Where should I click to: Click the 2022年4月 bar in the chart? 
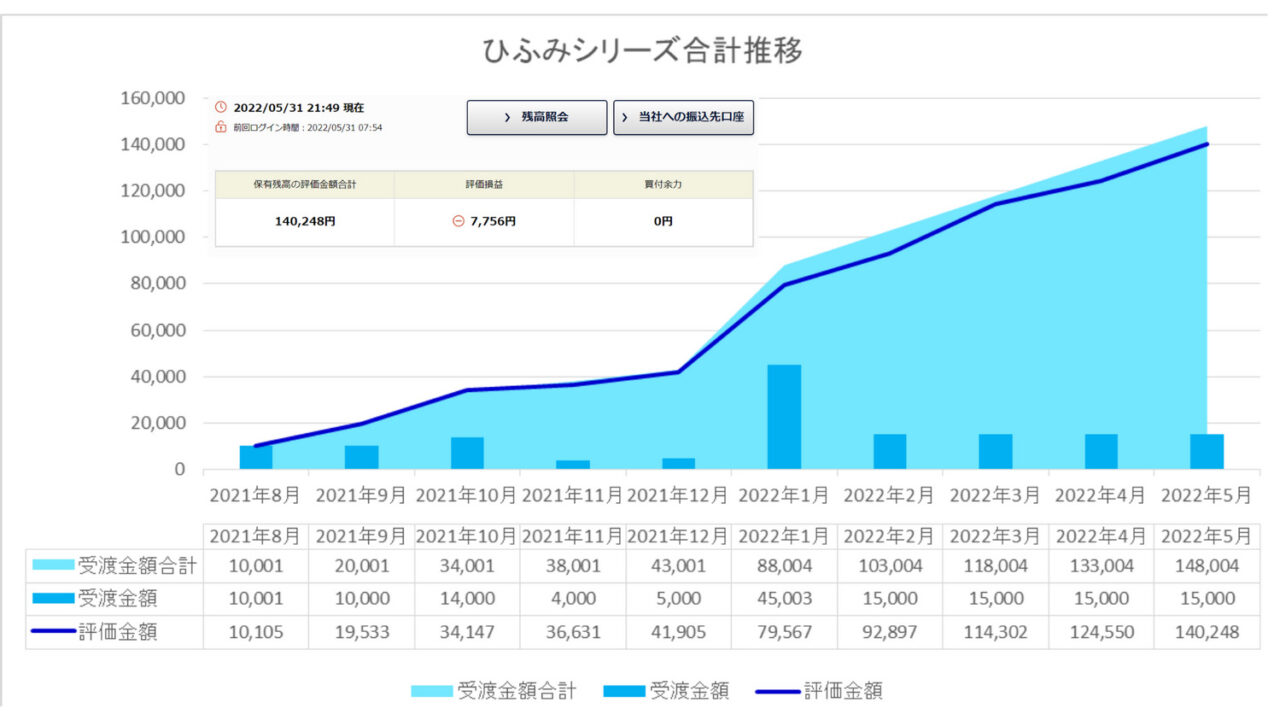point(1101,452)
